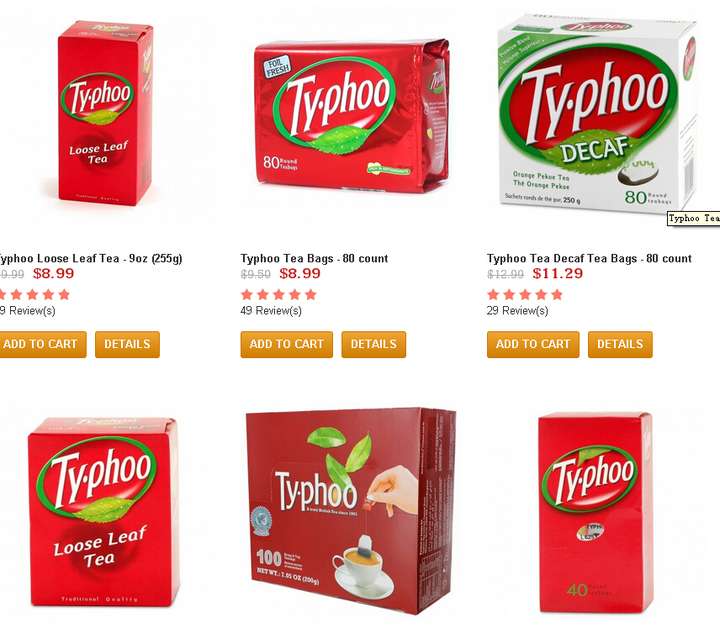Add Typhoo Loose Leaf Tea to cart
Image resolution: width=720 pixels, height=644 pixels.
tap(42, 344)
